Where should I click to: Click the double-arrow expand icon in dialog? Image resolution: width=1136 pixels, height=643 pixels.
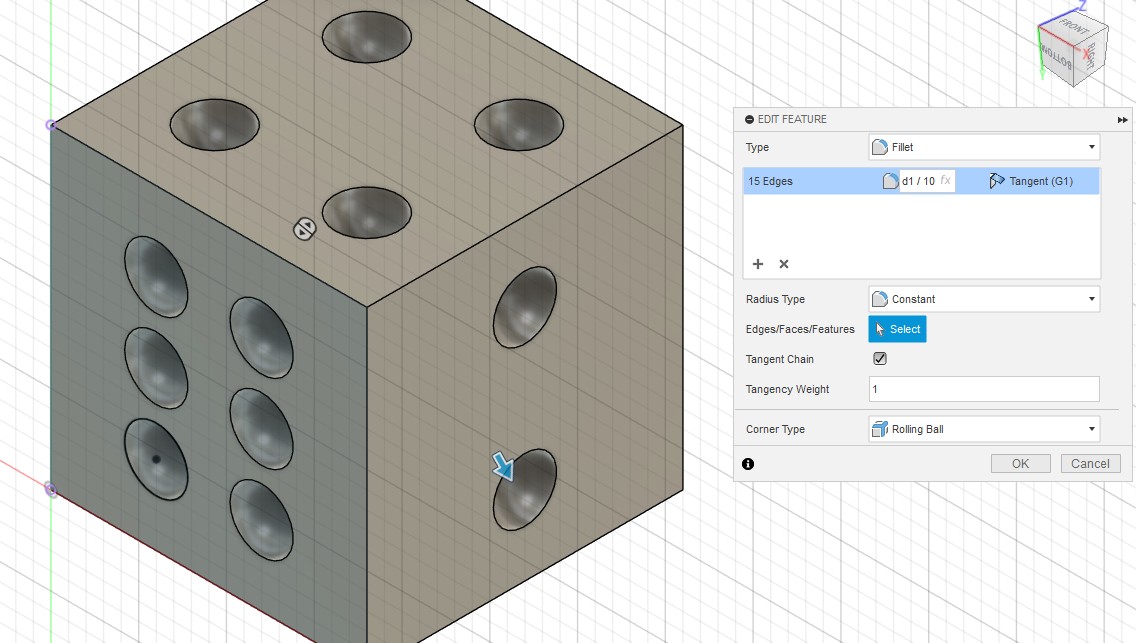[x=1123, y=119]
